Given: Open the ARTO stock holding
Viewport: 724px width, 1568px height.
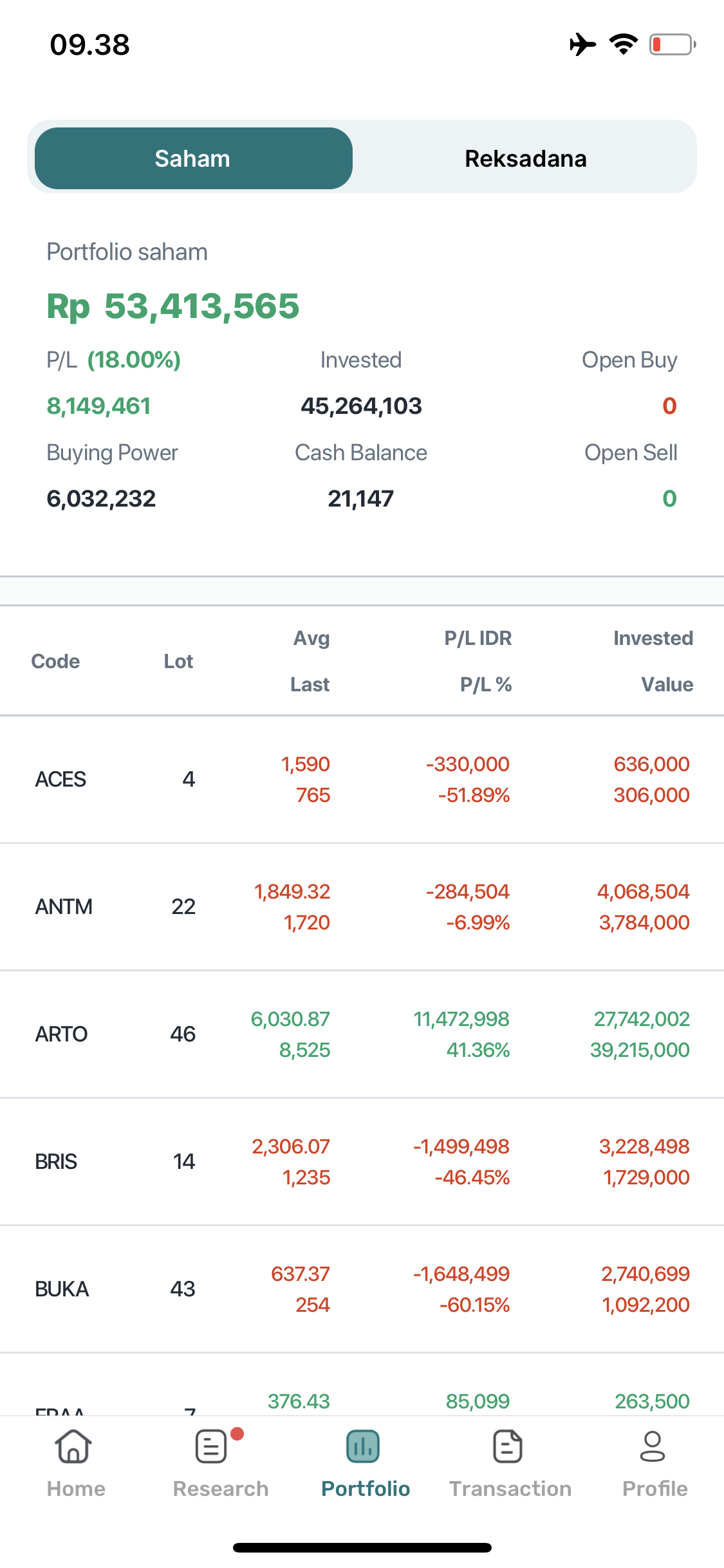Looking at the screenshot, I should coord(362,1034).
